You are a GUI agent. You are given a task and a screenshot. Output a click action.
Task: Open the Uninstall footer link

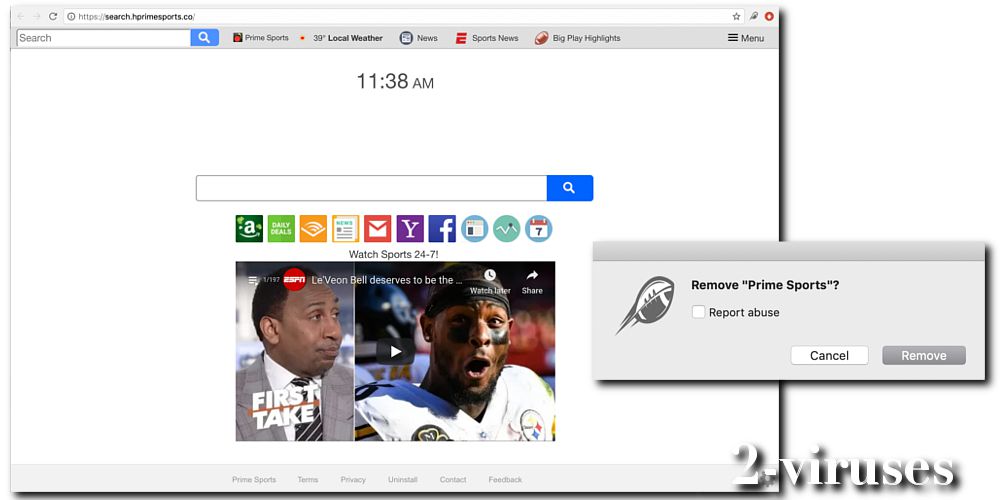coord(402,480)
